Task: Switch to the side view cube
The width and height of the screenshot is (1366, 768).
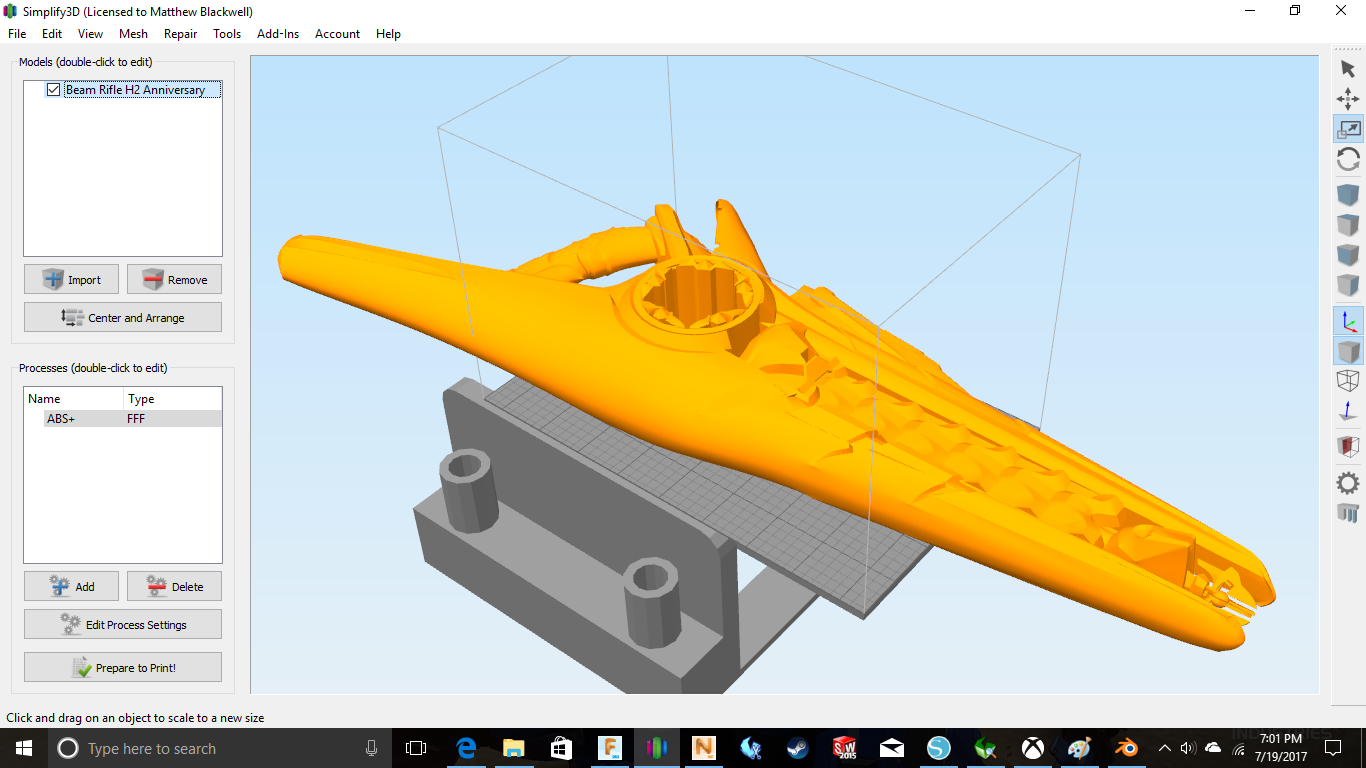Action: tap(1348, 285)
